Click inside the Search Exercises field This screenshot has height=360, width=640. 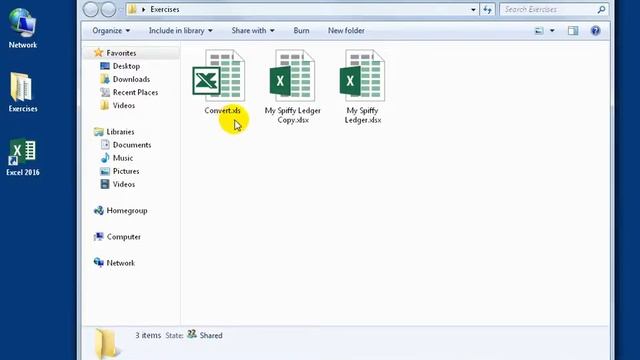click(x=548, y=9)
